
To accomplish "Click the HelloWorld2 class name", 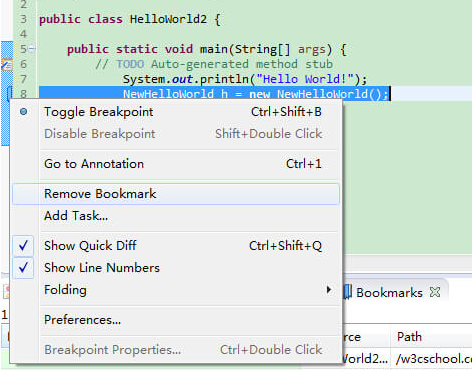I will (x=168, y=19).
